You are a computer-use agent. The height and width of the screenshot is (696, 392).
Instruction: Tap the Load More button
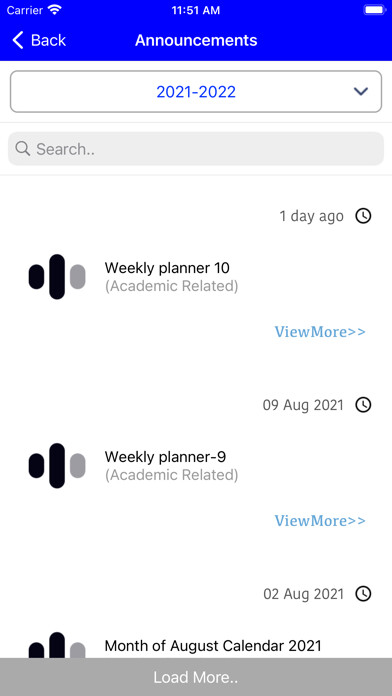(196, 677)
